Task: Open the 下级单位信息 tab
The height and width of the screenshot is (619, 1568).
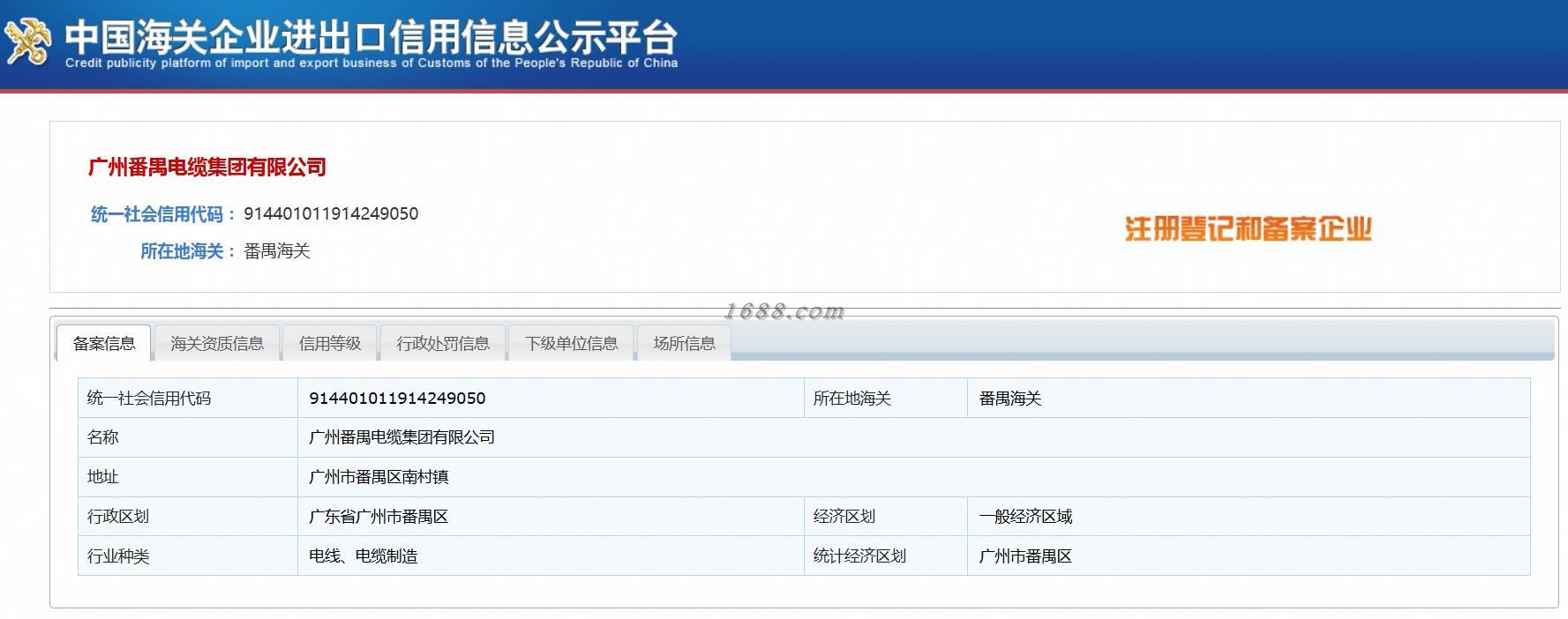Action: 572,343
